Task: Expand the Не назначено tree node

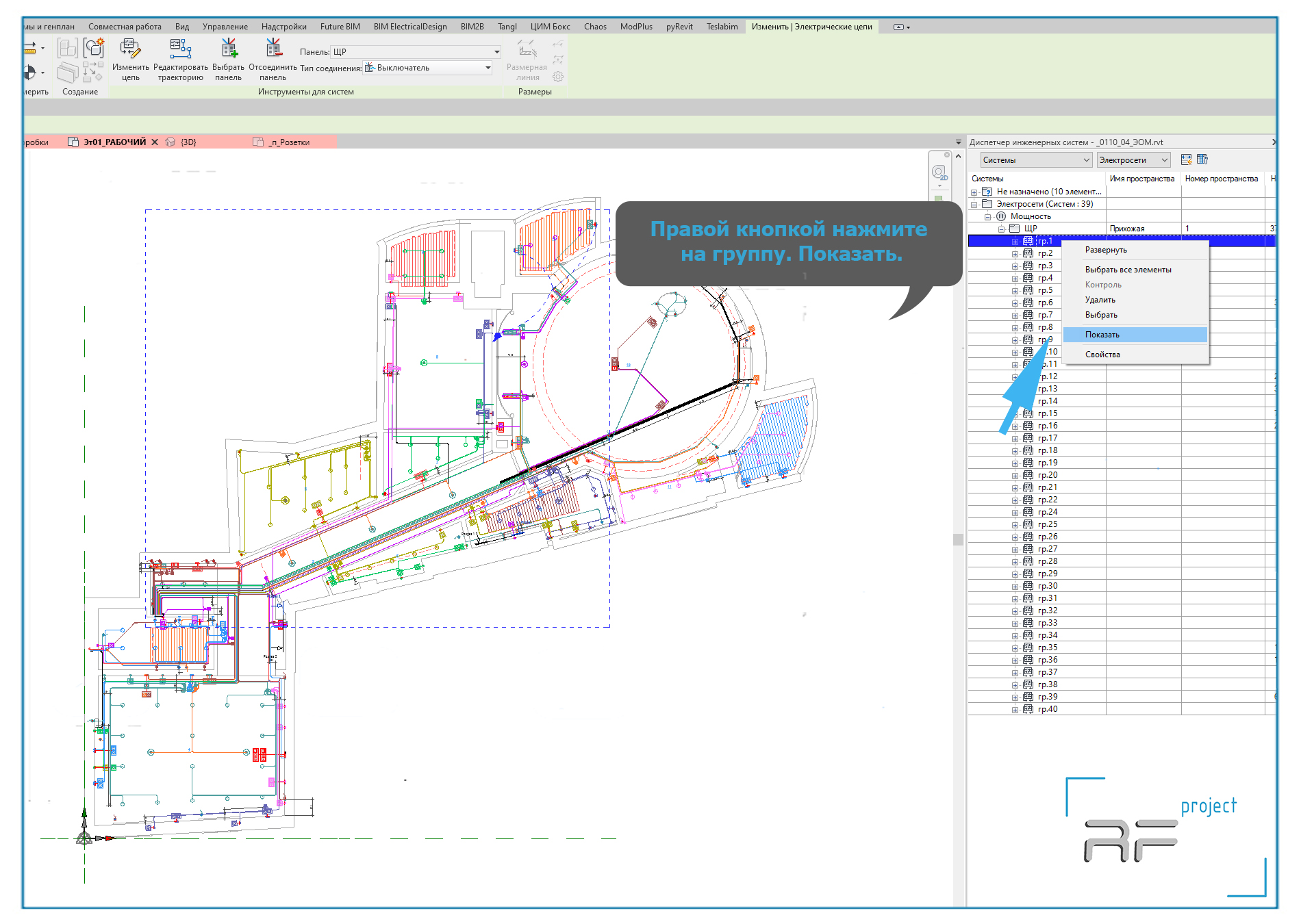Action: click(974, 192)
